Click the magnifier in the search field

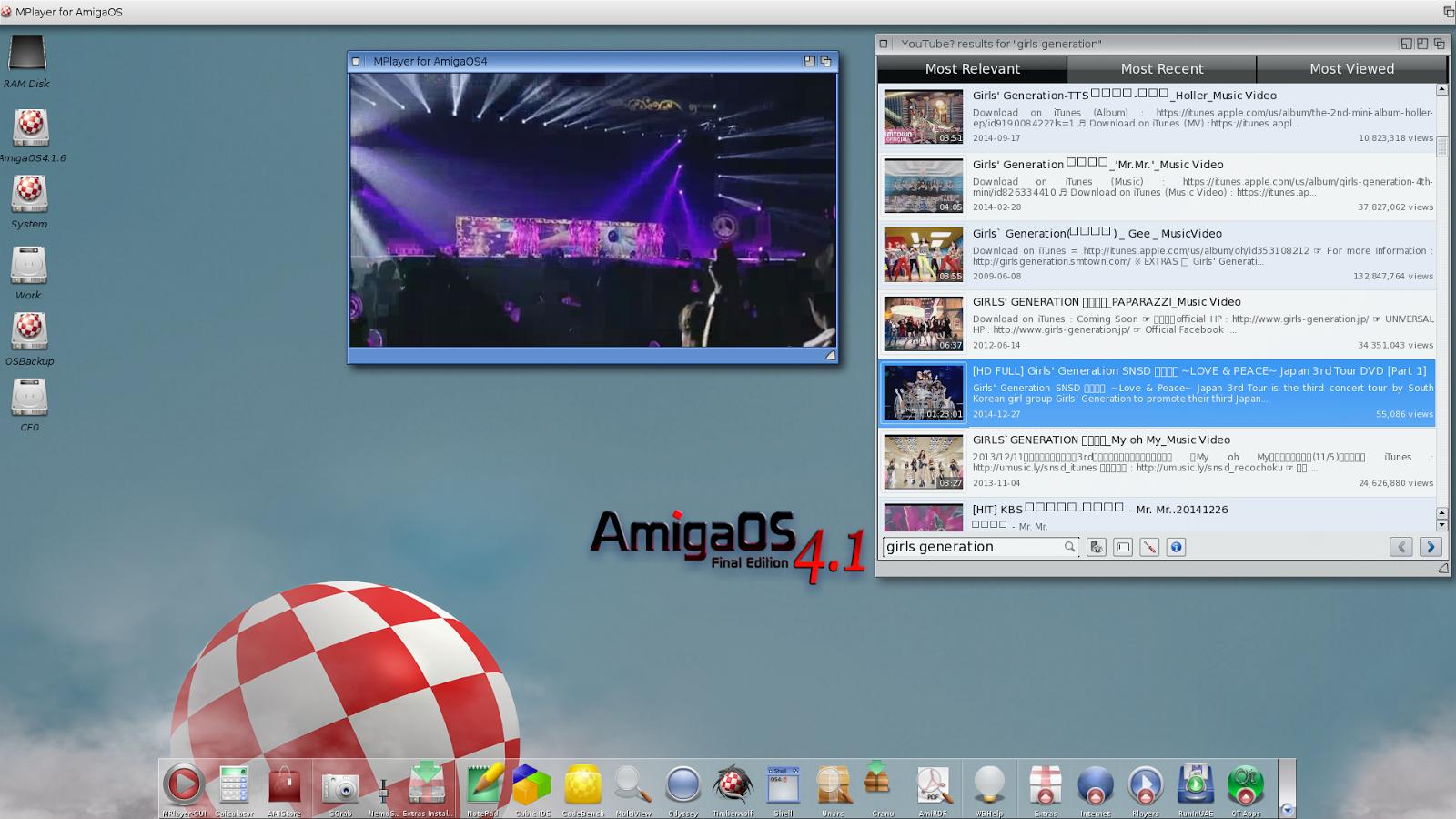click(x=1070, y=547)
